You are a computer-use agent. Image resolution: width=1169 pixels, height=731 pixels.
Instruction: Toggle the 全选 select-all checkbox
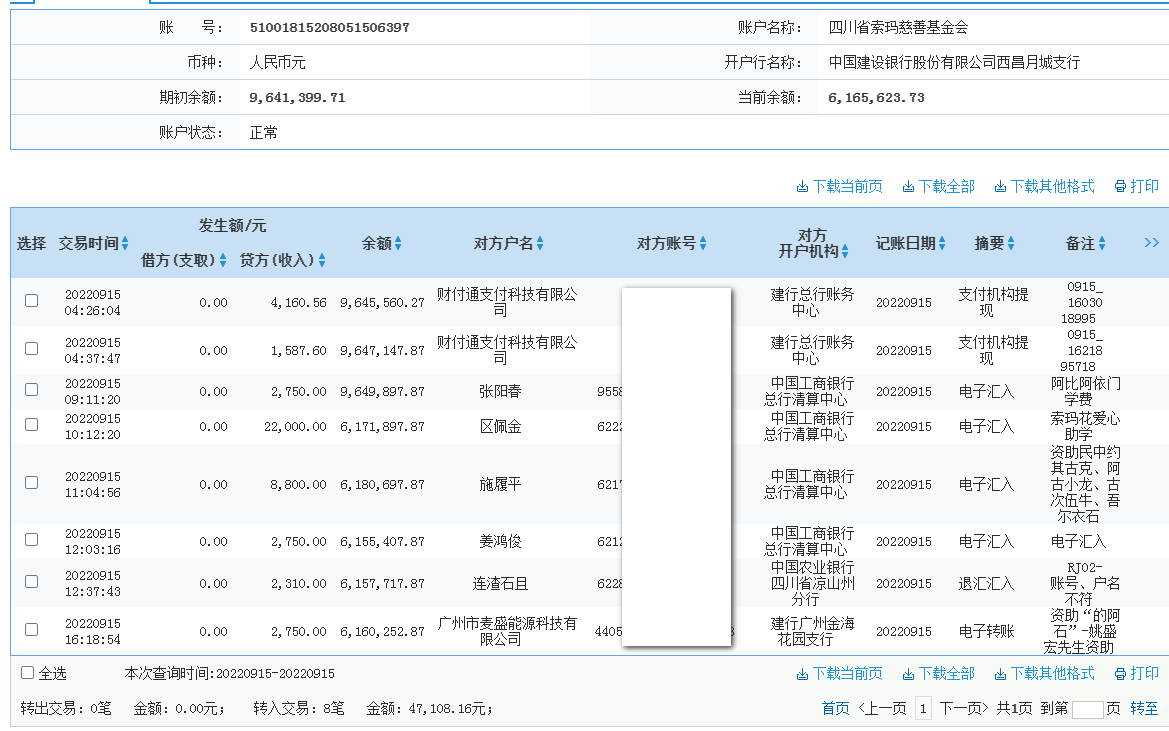tap(28, 673)
